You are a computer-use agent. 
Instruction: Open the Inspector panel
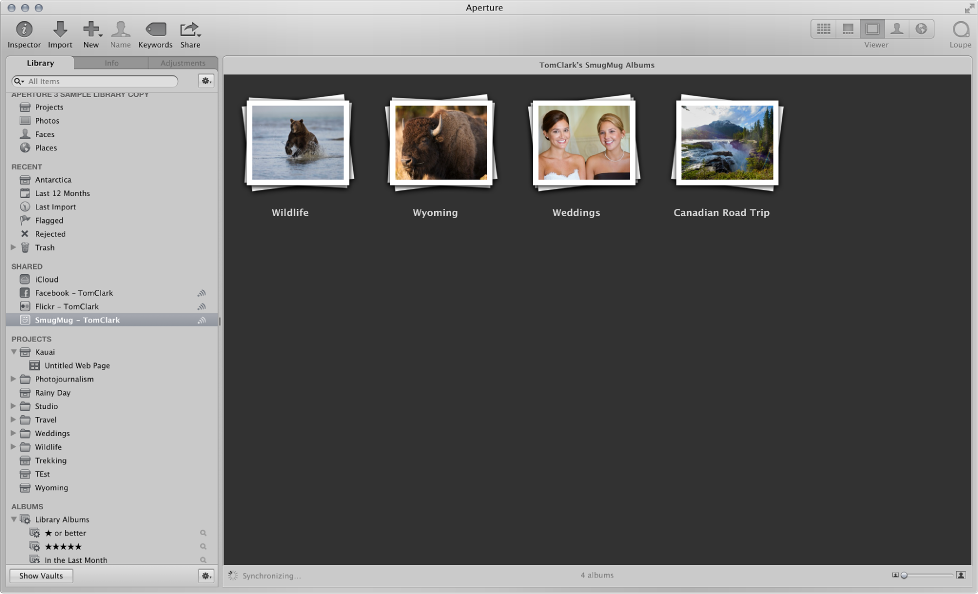click(x=23, y=30)
